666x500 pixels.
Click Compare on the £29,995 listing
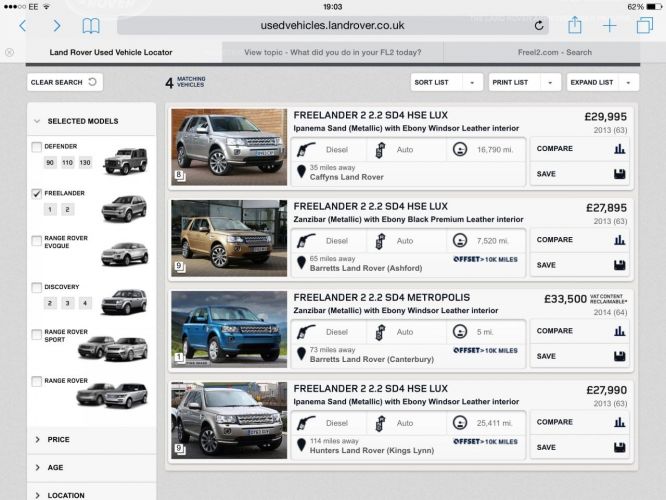(x=580, y=149)
